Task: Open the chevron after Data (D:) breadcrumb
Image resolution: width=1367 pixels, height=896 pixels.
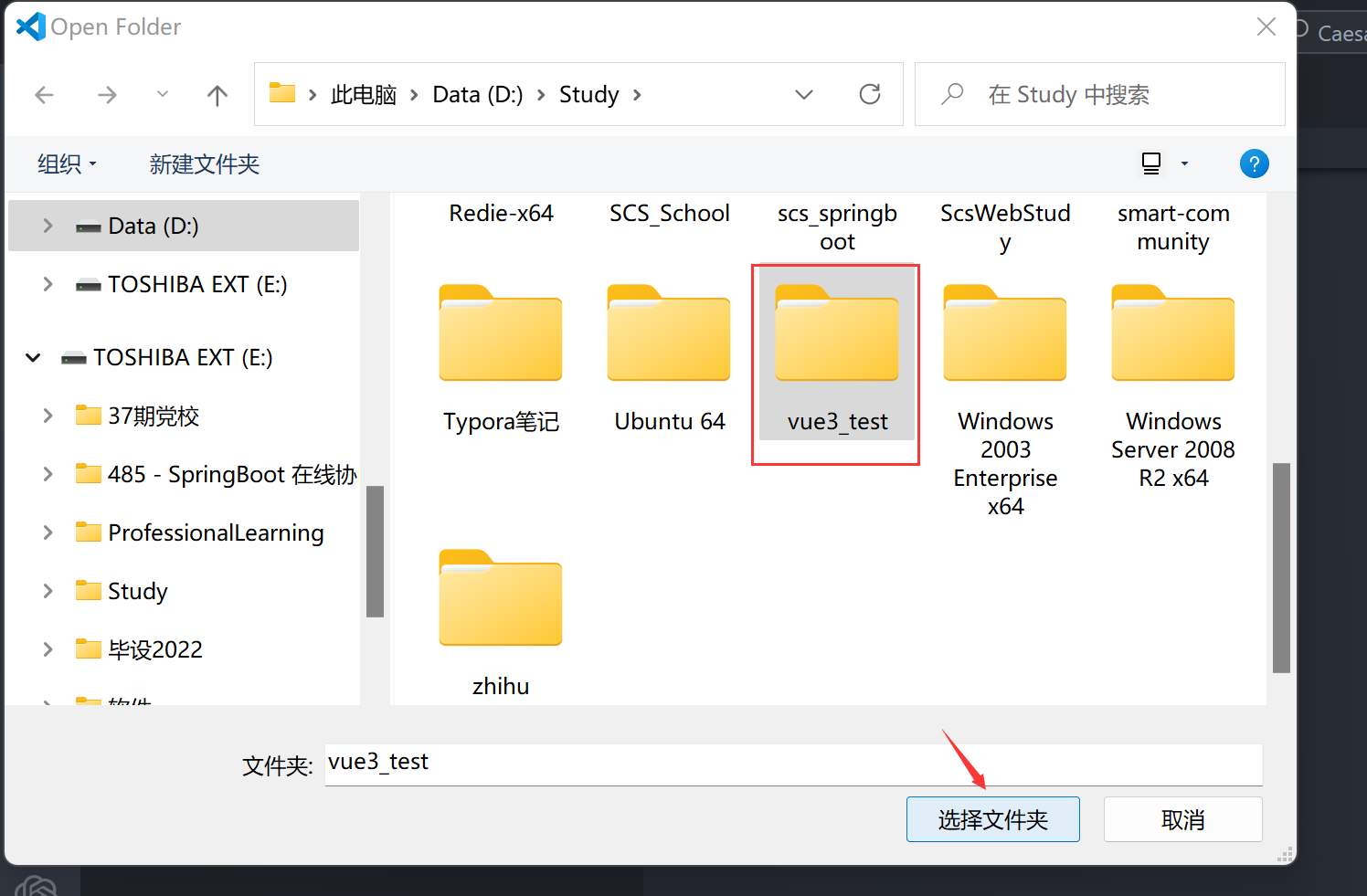Action: [x=541, y=95]
